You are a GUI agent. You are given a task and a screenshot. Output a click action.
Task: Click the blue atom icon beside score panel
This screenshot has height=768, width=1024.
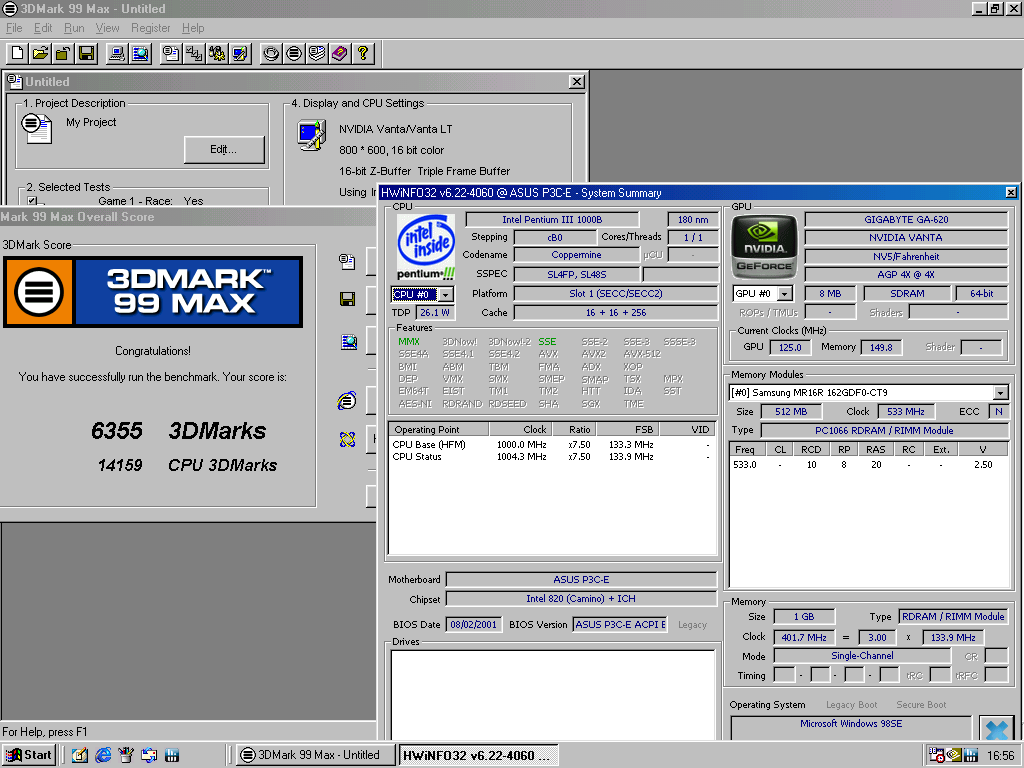pos(347,440)
